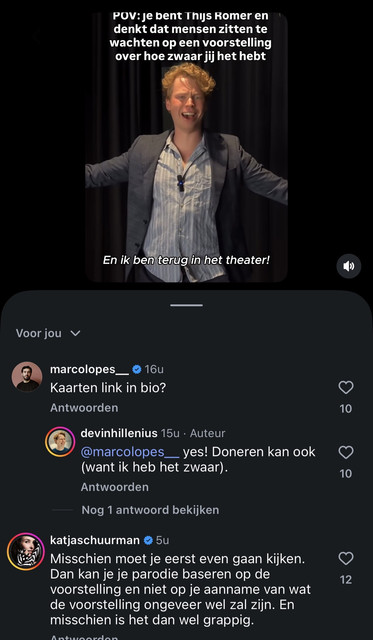Open the @marcolopes__ mention link

(130, 452)
